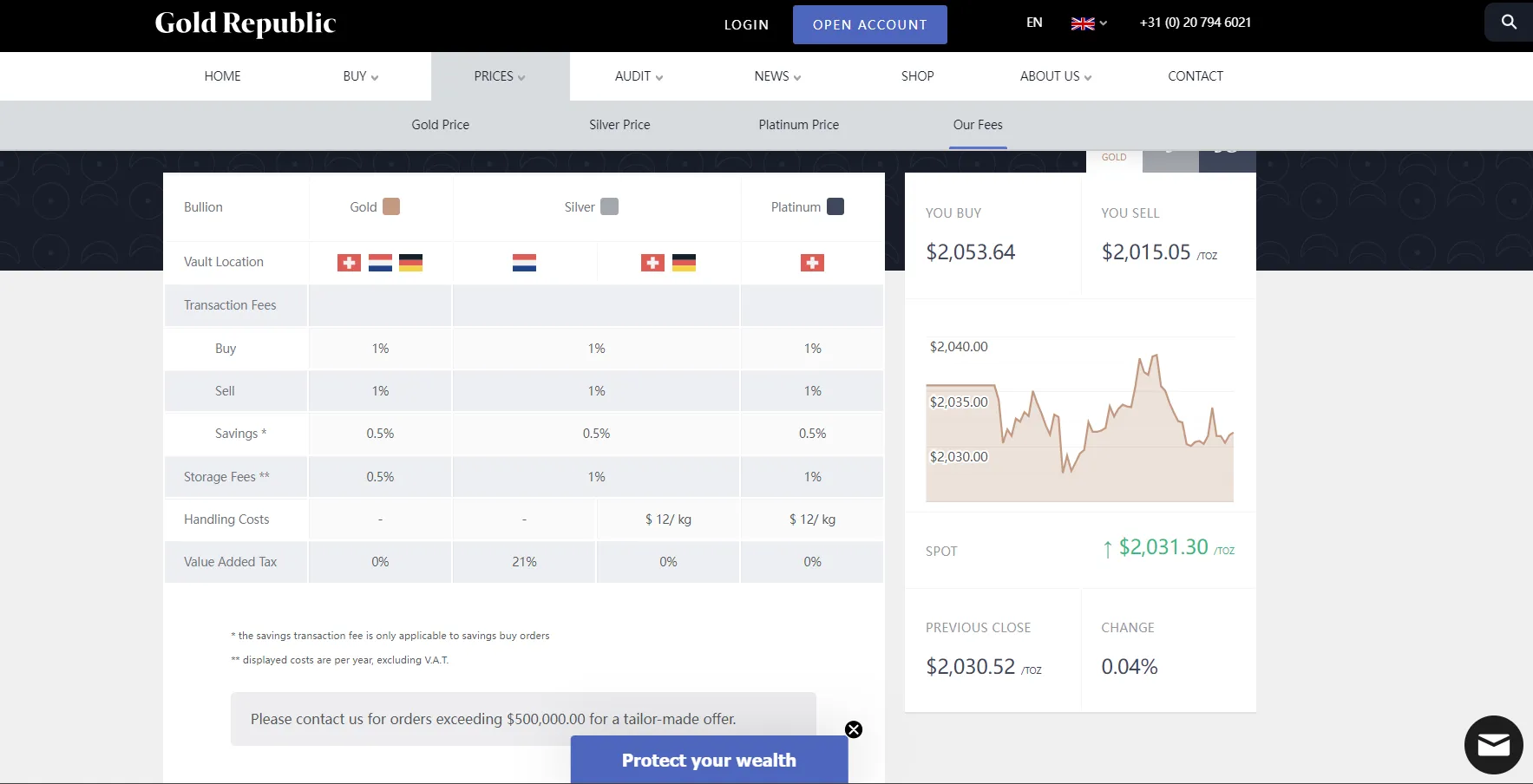Viewport: 1533px width, 784px height.
Task: Click the CHANGE value 0.04%
Action: pyautogui.click(x=1130, y=667)
